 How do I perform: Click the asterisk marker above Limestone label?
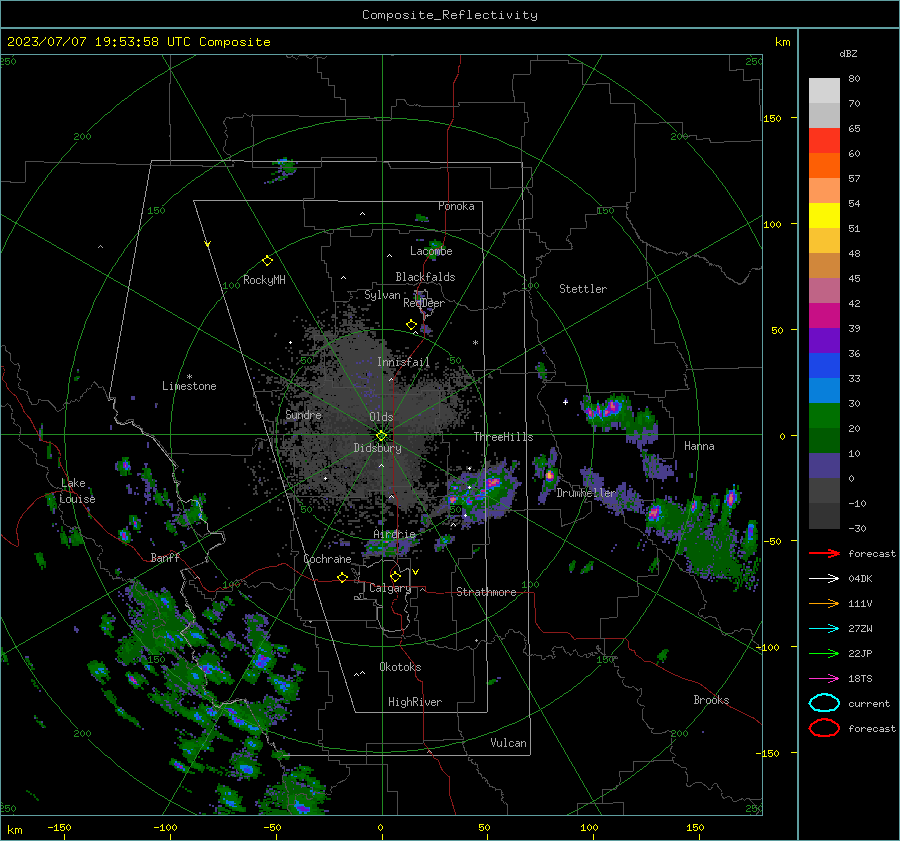tap(189, 377)
